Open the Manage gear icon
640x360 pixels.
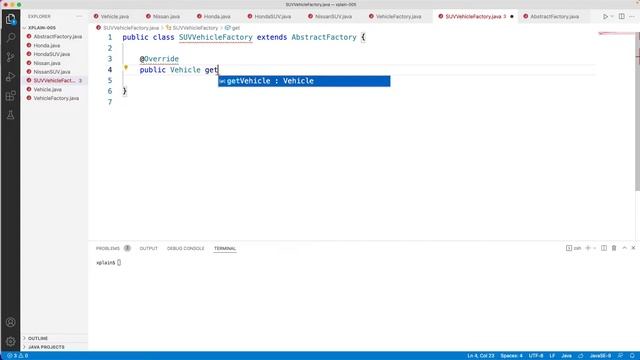click(x=11, y=341)
